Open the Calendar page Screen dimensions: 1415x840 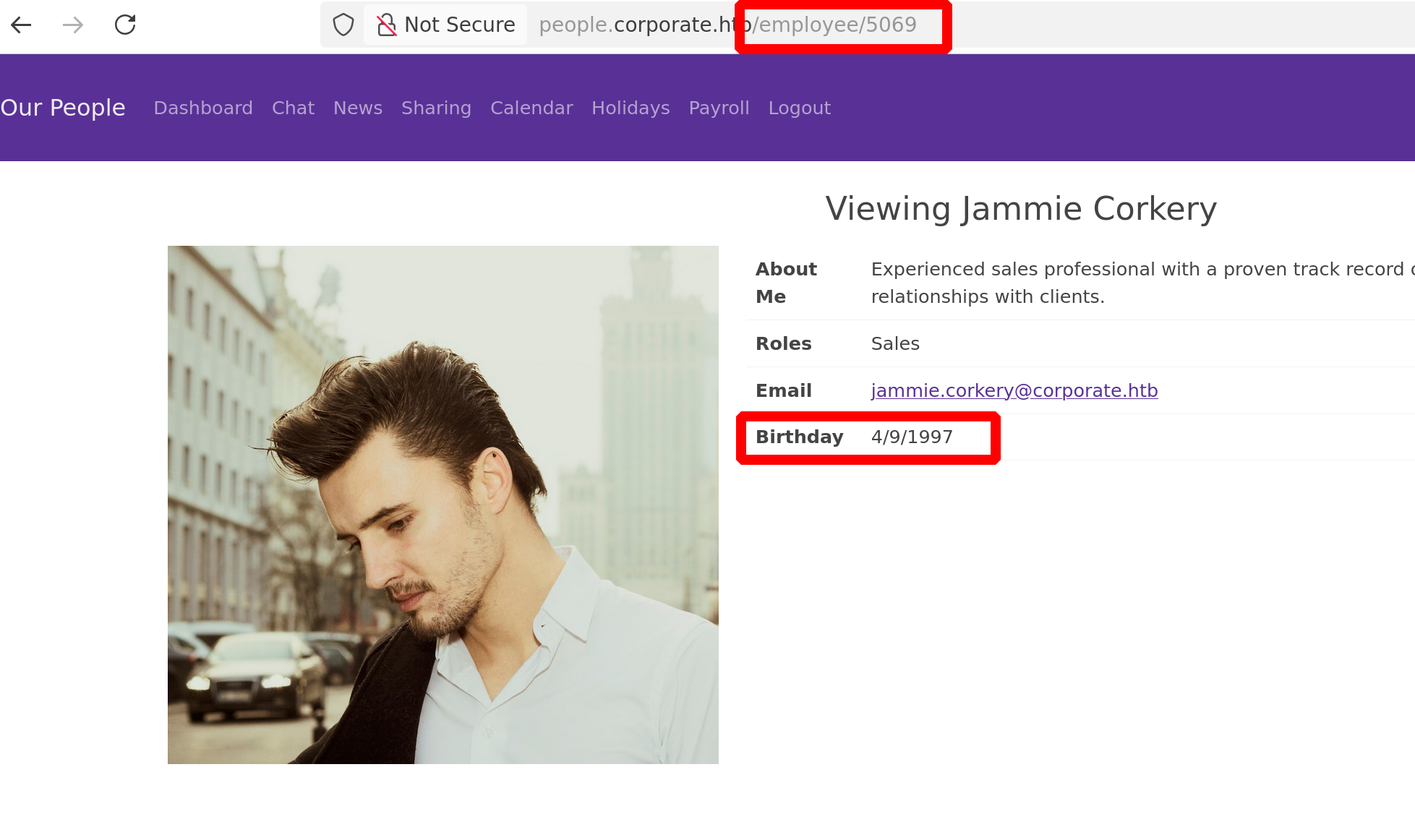pyautogui.click(x=531, y=108)
